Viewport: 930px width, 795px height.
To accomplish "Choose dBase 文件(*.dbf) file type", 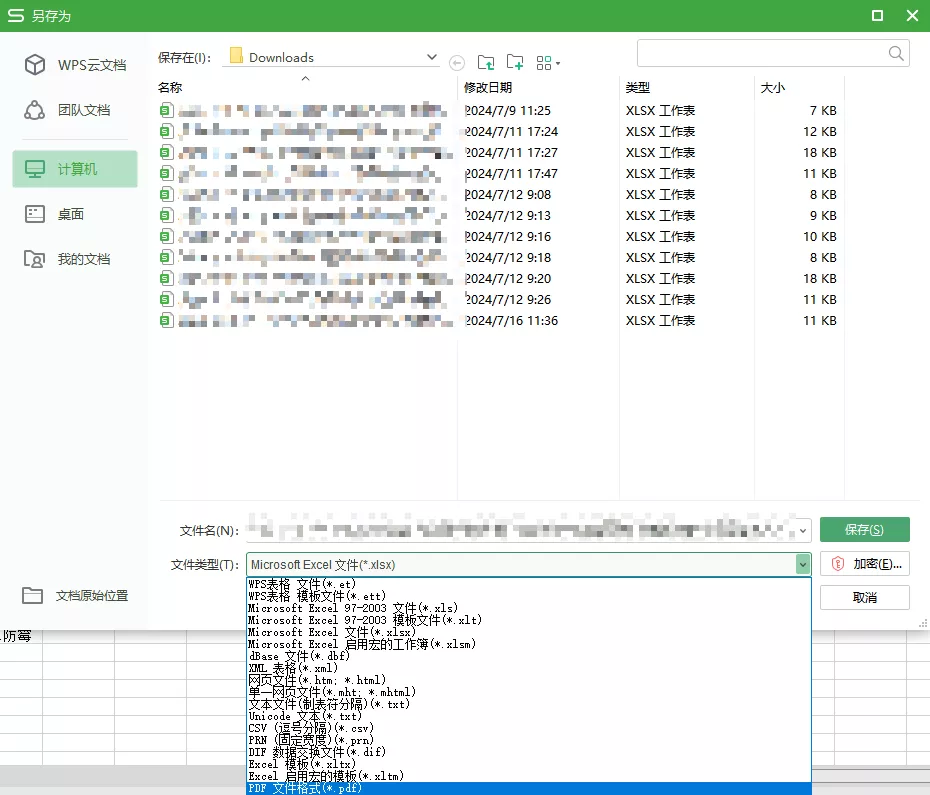I will pos(299,656).
